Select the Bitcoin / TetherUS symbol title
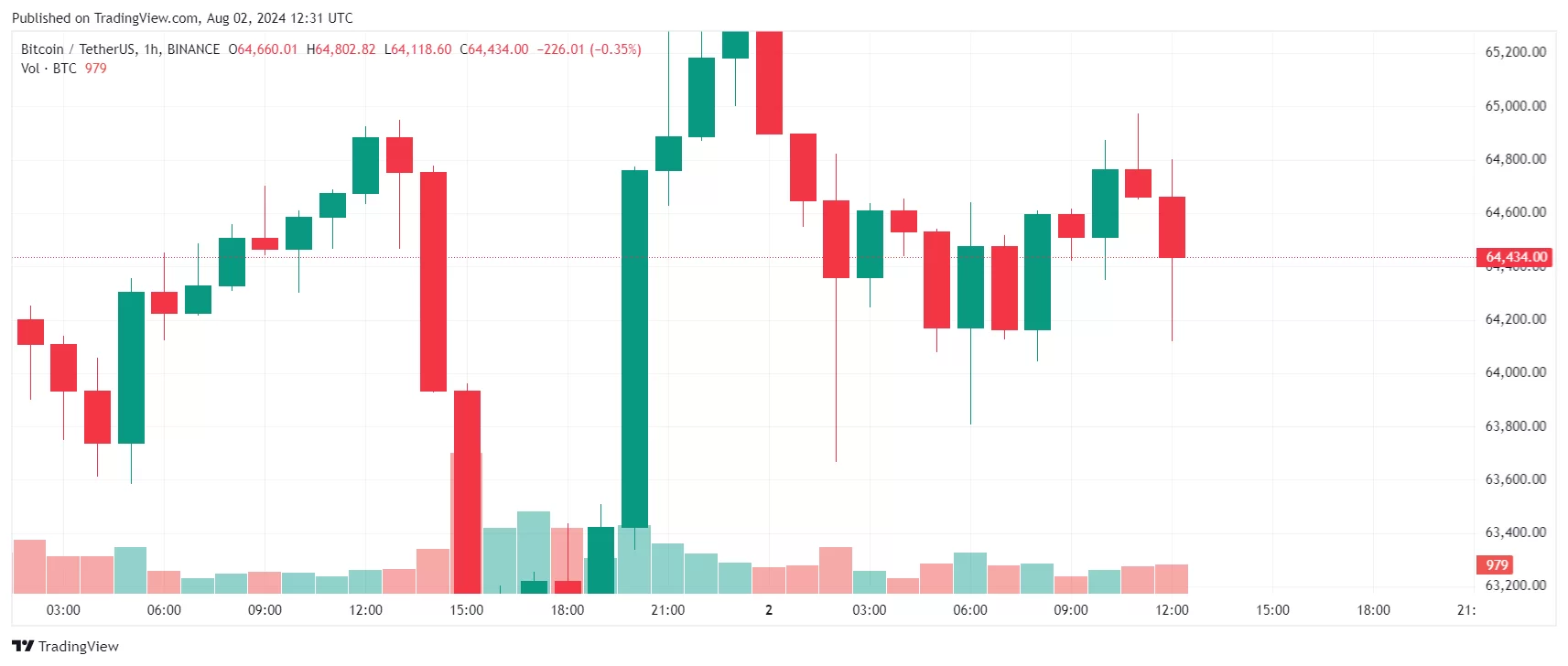Image resolution: width=1568 pixels, height=666 pixels. (120, 49)
